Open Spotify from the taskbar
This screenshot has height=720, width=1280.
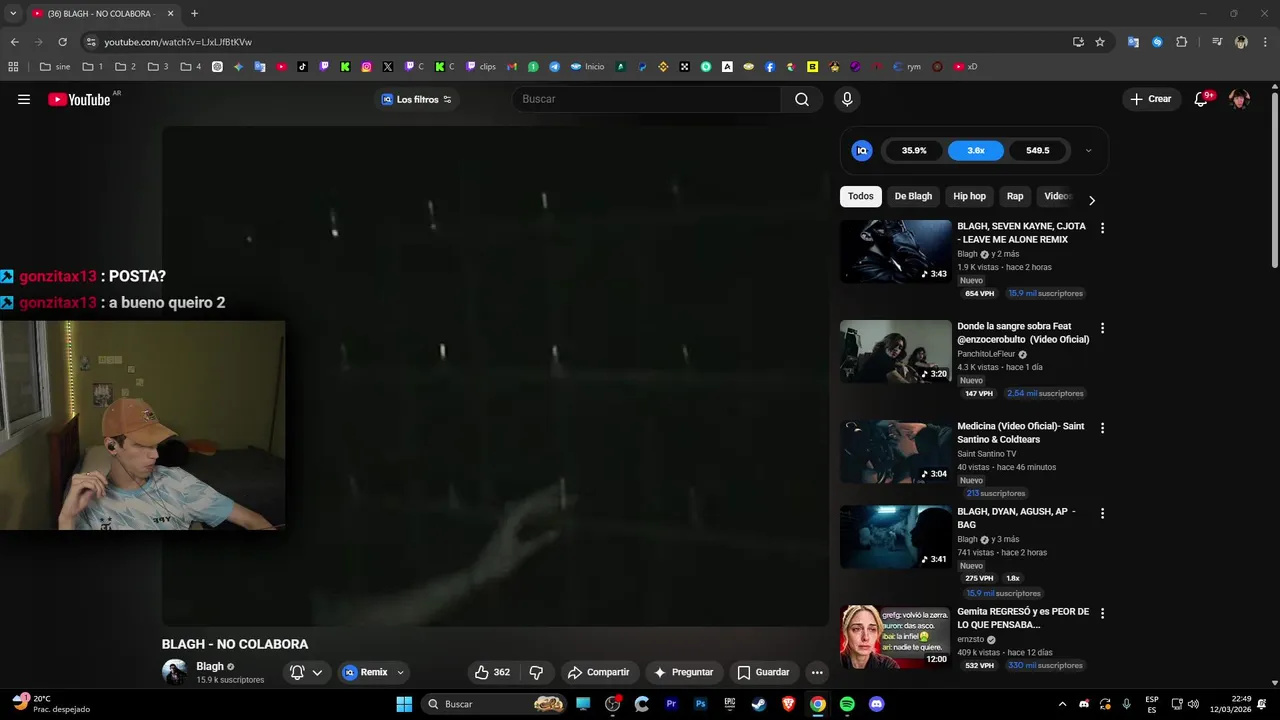847,704
